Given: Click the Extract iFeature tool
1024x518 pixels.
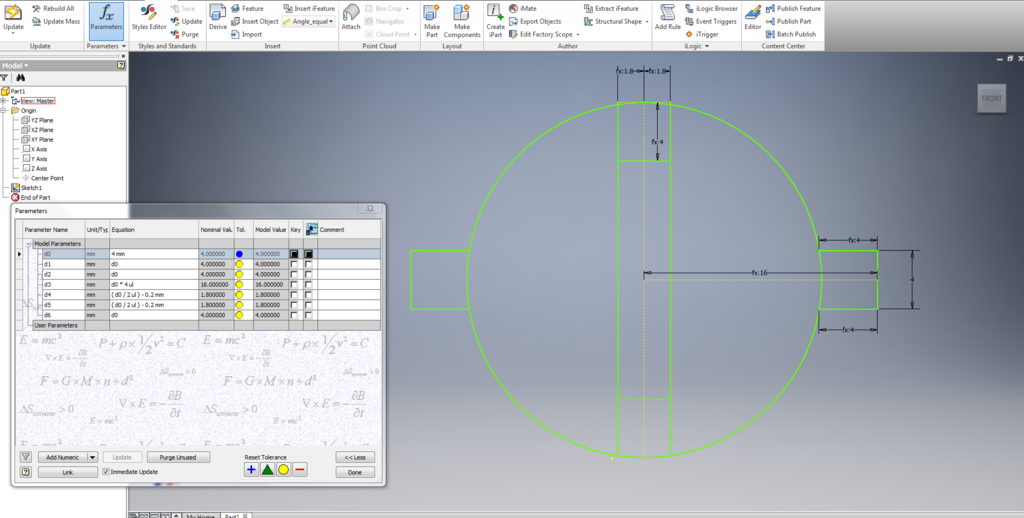Looking at the screenshot, I should [x=611, y=8].
